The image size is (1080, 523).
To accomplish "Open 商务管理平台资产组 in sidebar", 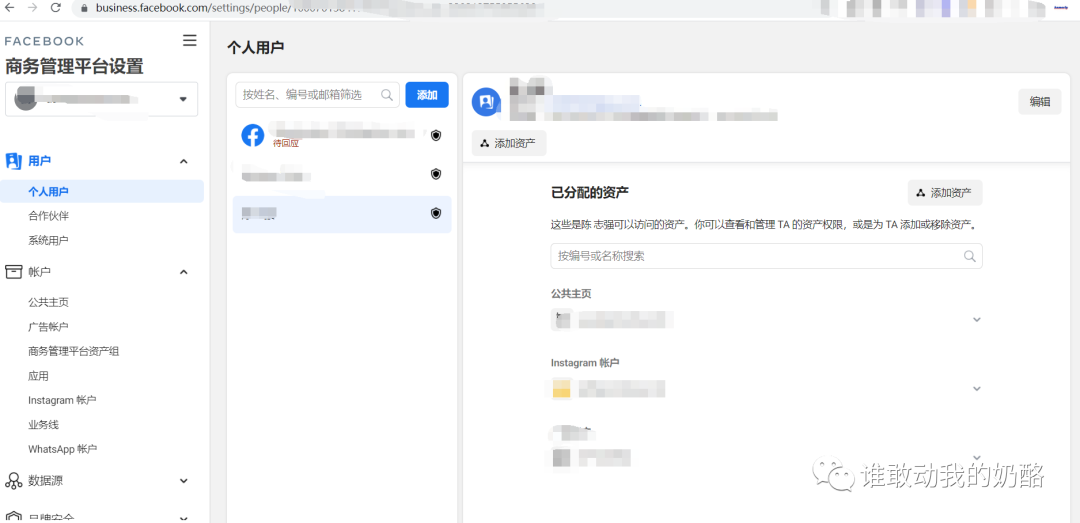I will point(74,351).
